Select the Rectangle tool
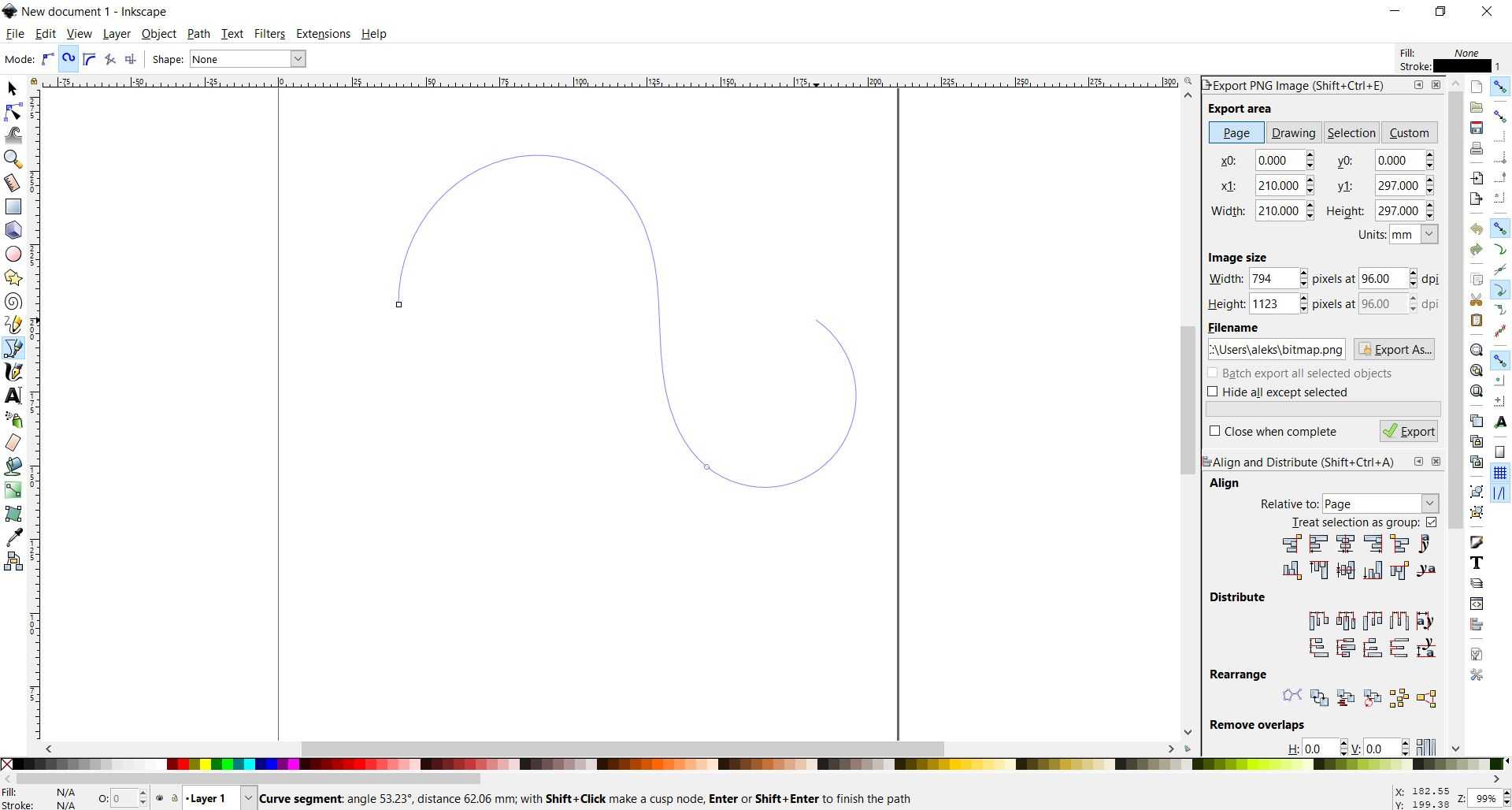Screen dimensions: 1512x810 coord(13,206)
